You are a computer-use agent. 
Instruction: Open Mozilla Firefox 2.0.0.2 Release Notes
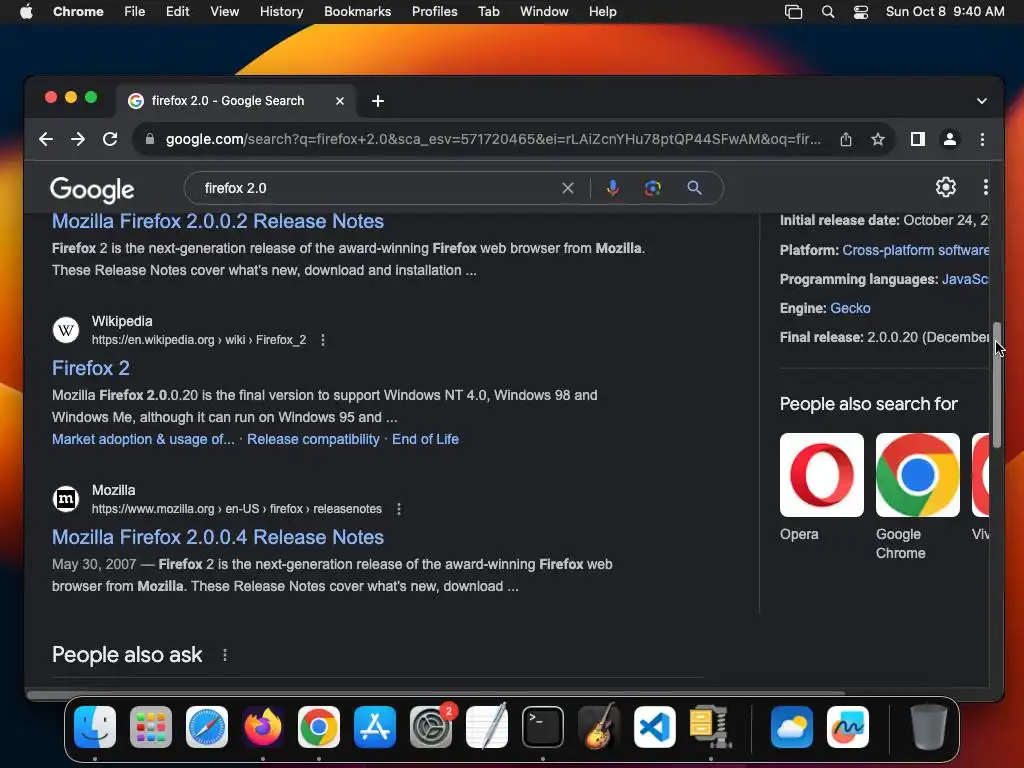217,221
